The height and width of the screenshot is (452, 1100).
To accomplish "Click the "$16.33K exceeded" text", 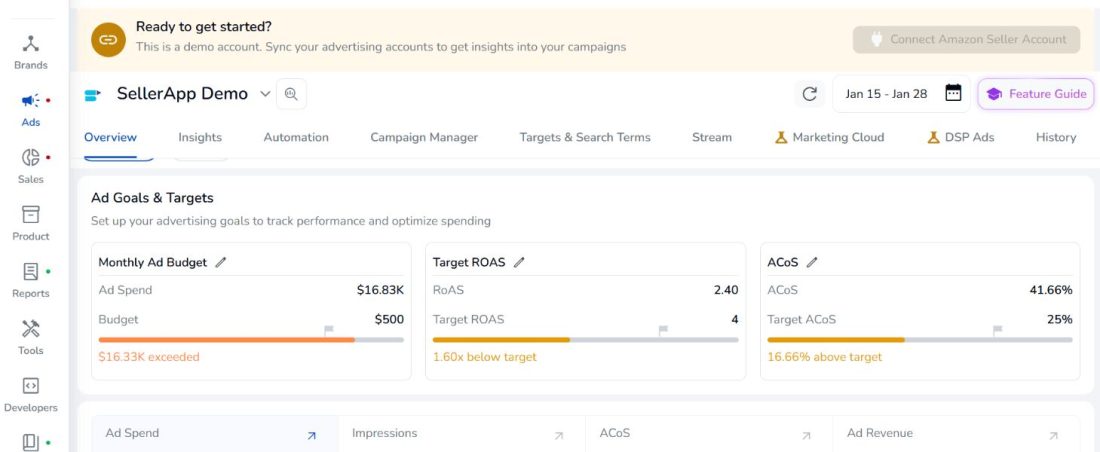I will tap(149, 357).
